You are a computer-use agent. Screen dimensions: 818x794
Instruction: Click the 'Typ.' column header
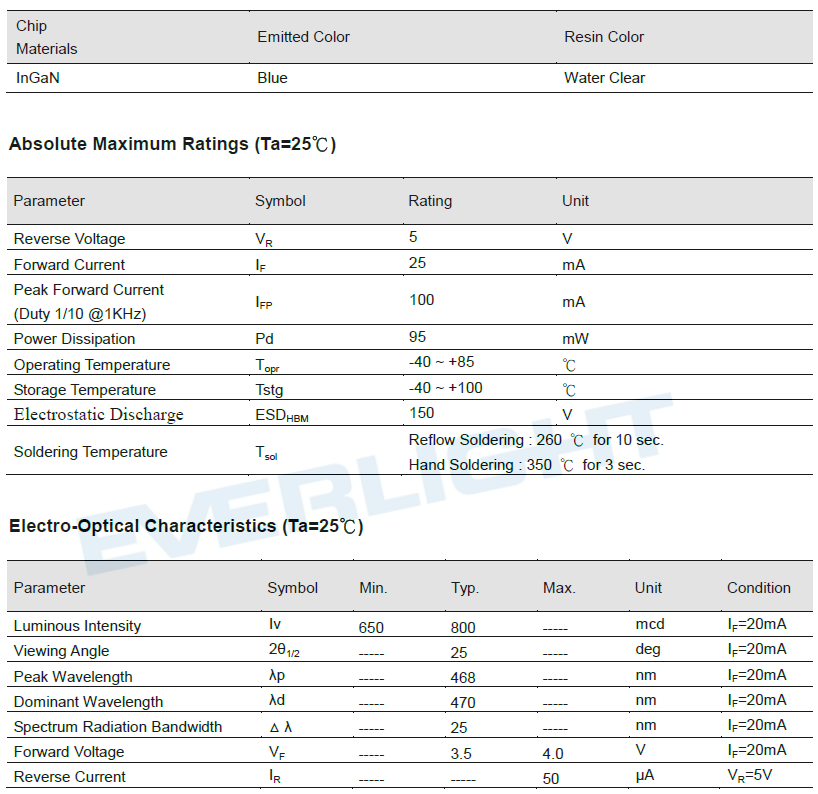465,588
